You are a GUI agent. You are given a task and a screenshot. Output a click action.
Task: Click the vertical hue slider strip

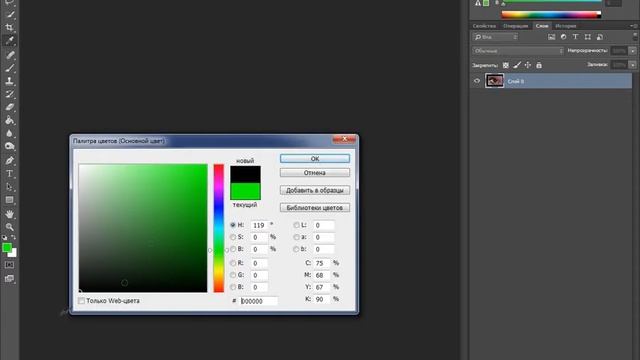coord(219,228)
